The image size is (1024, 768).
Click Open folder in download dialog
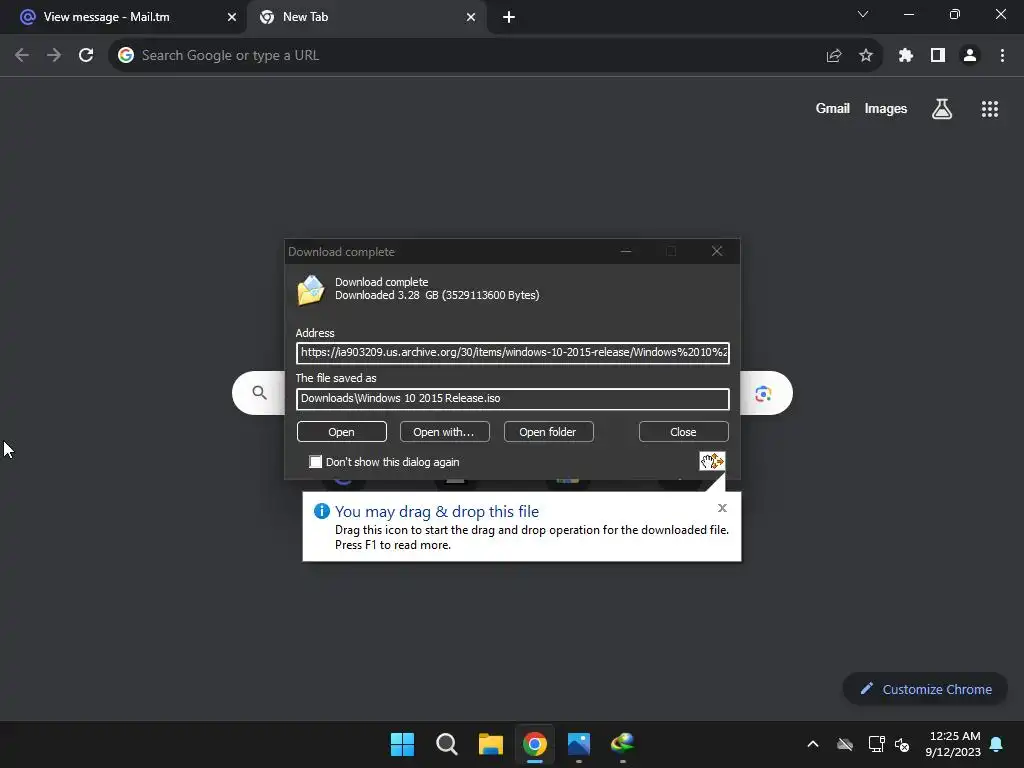pyautogui.click(x=548, y=432)
